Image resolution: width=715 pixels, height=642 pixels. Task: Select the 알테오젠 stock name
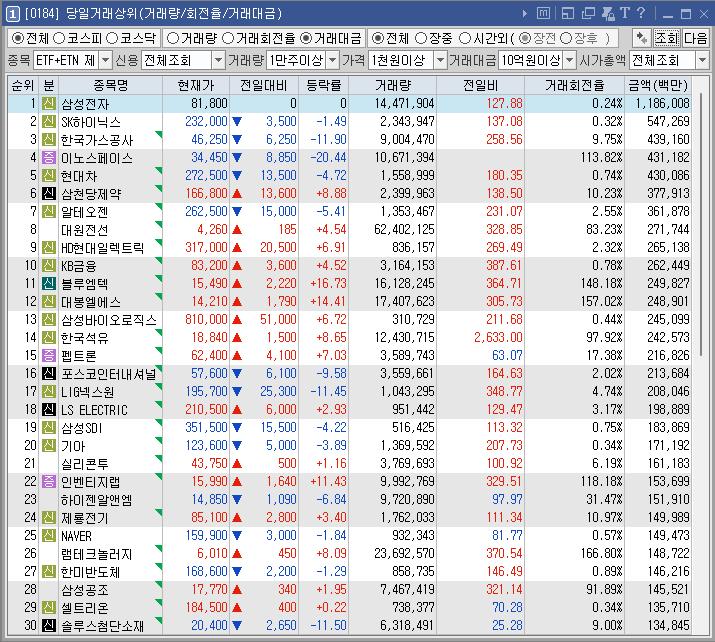(85, 212)
